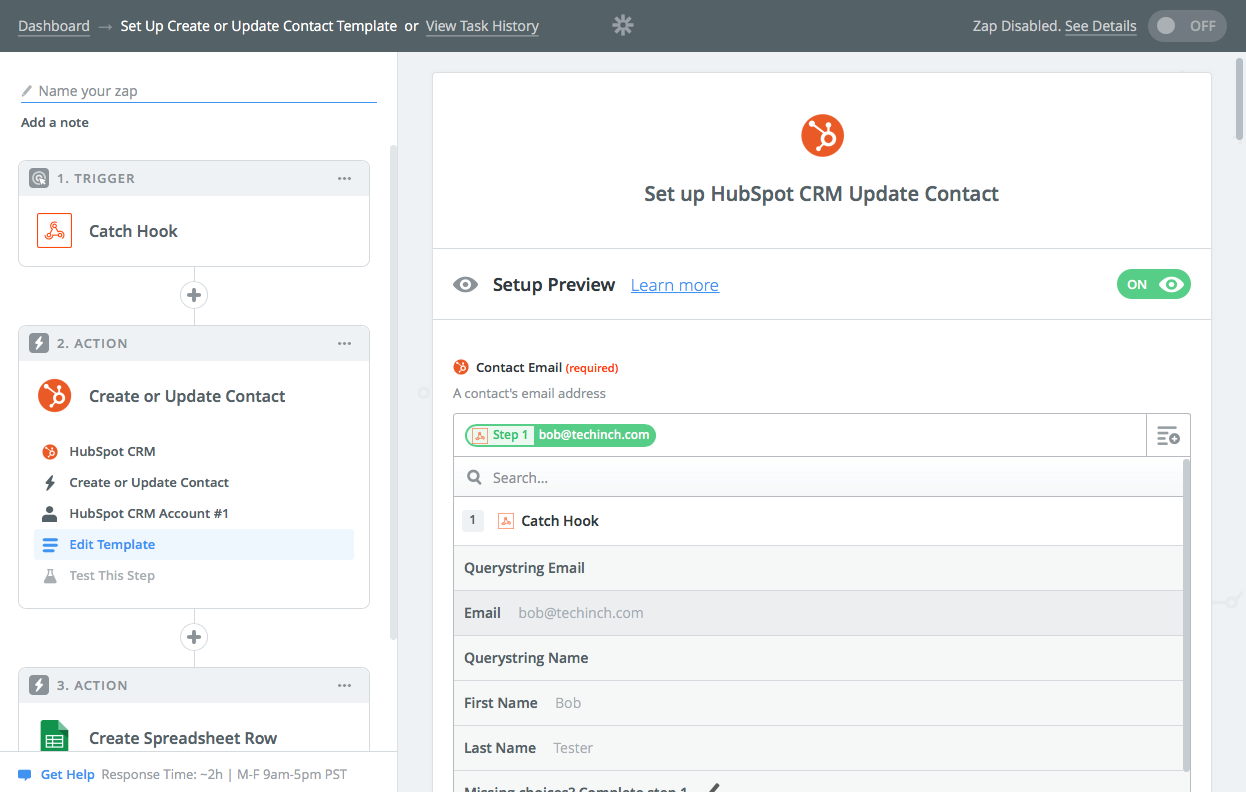Click the HubSpot logo in Create or Update Contact step

point(54,396)
